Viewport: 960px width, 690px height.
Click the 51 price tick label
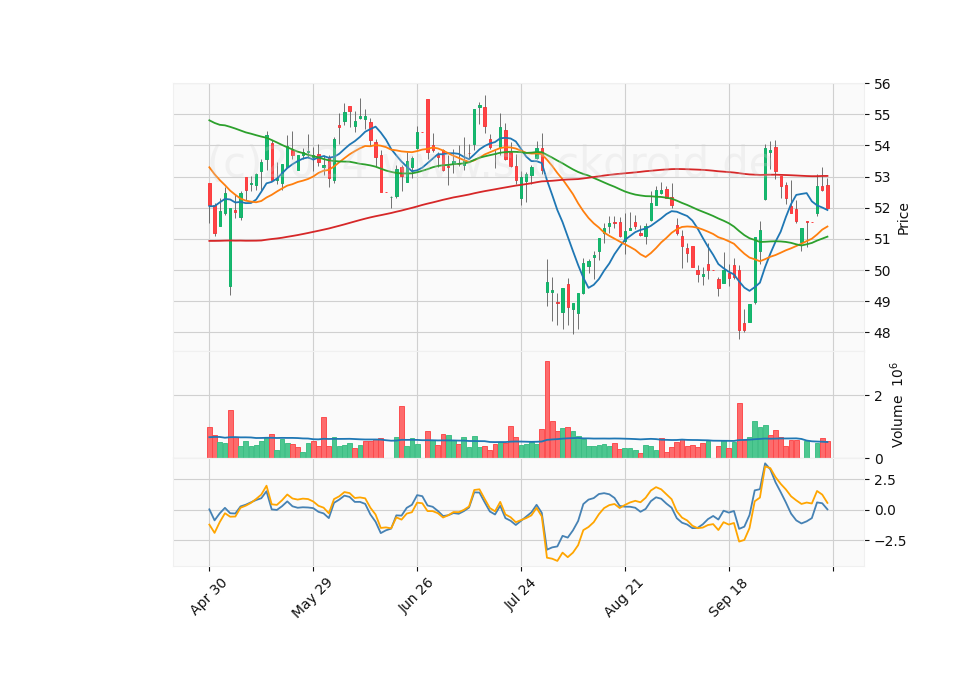[882, 240]
